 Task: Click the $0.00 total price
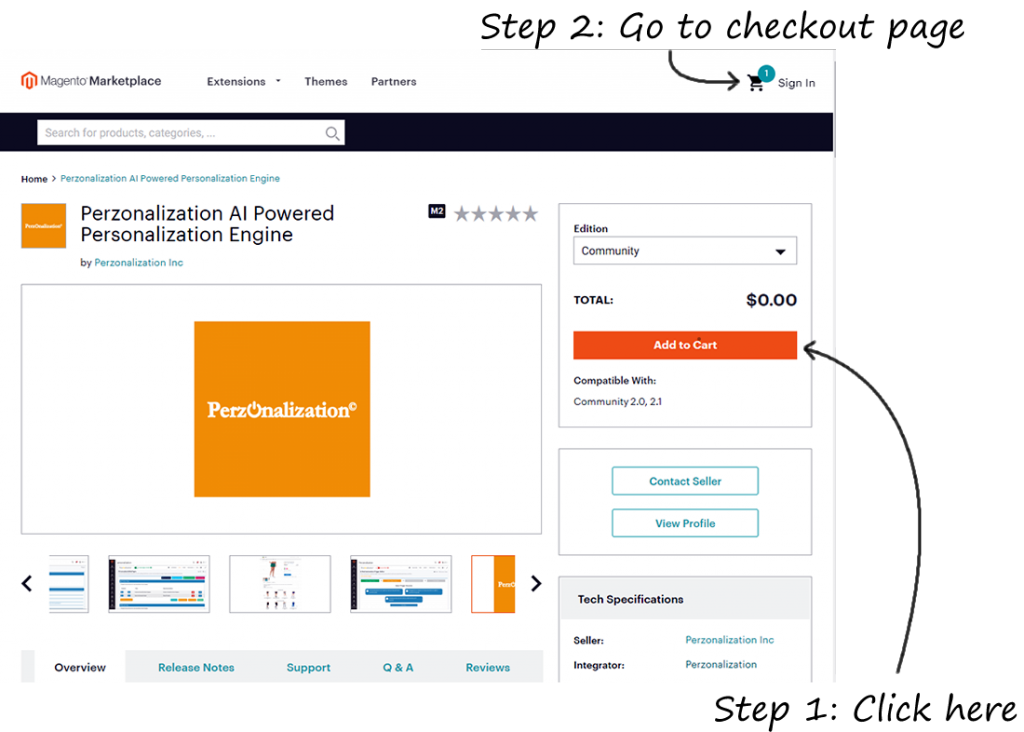pos(771,300)
